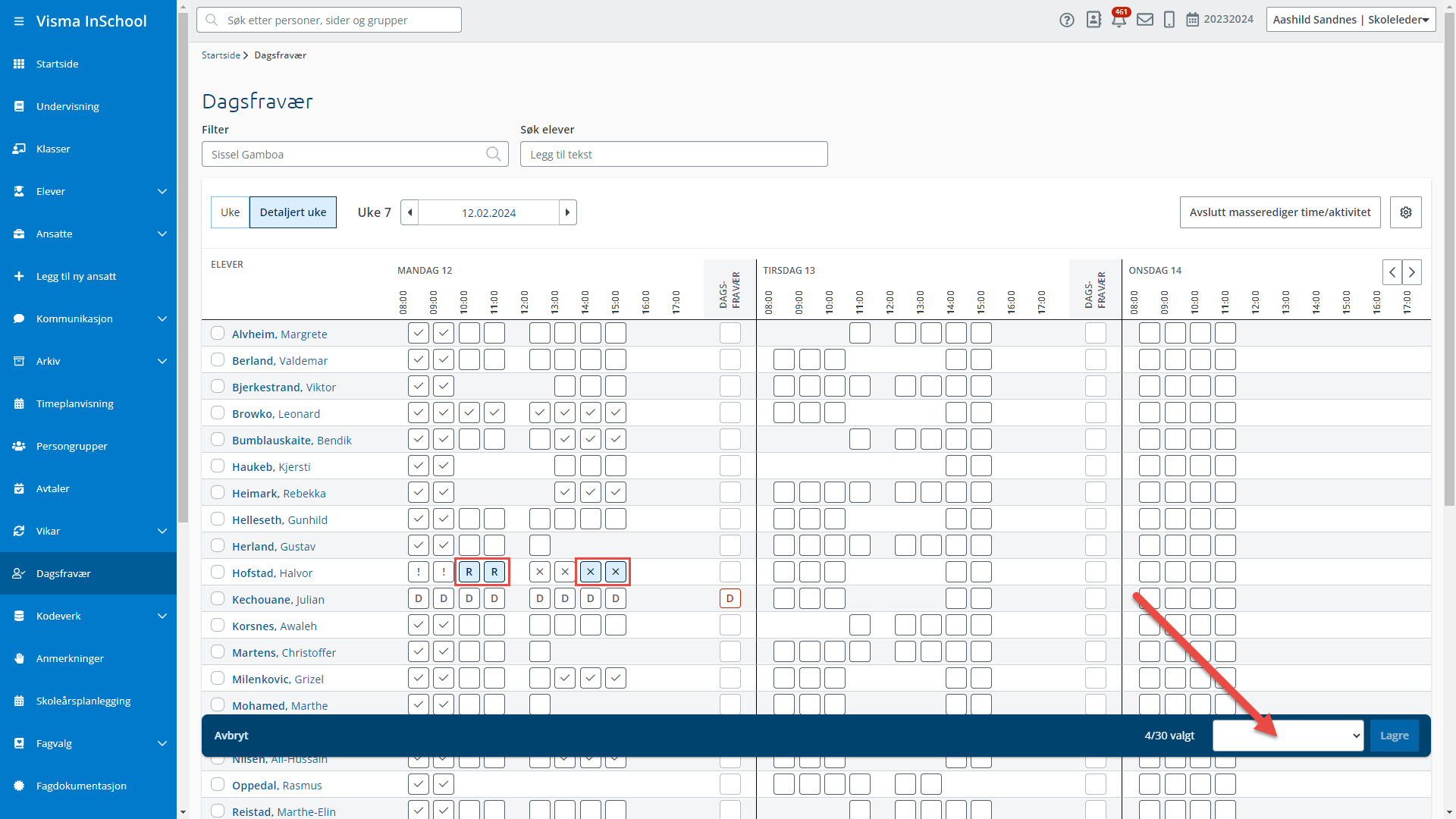The width and height of the screenshot is (1456, 819).
Task: Click the mobile phone icon in header
Action: (1169, 20)
